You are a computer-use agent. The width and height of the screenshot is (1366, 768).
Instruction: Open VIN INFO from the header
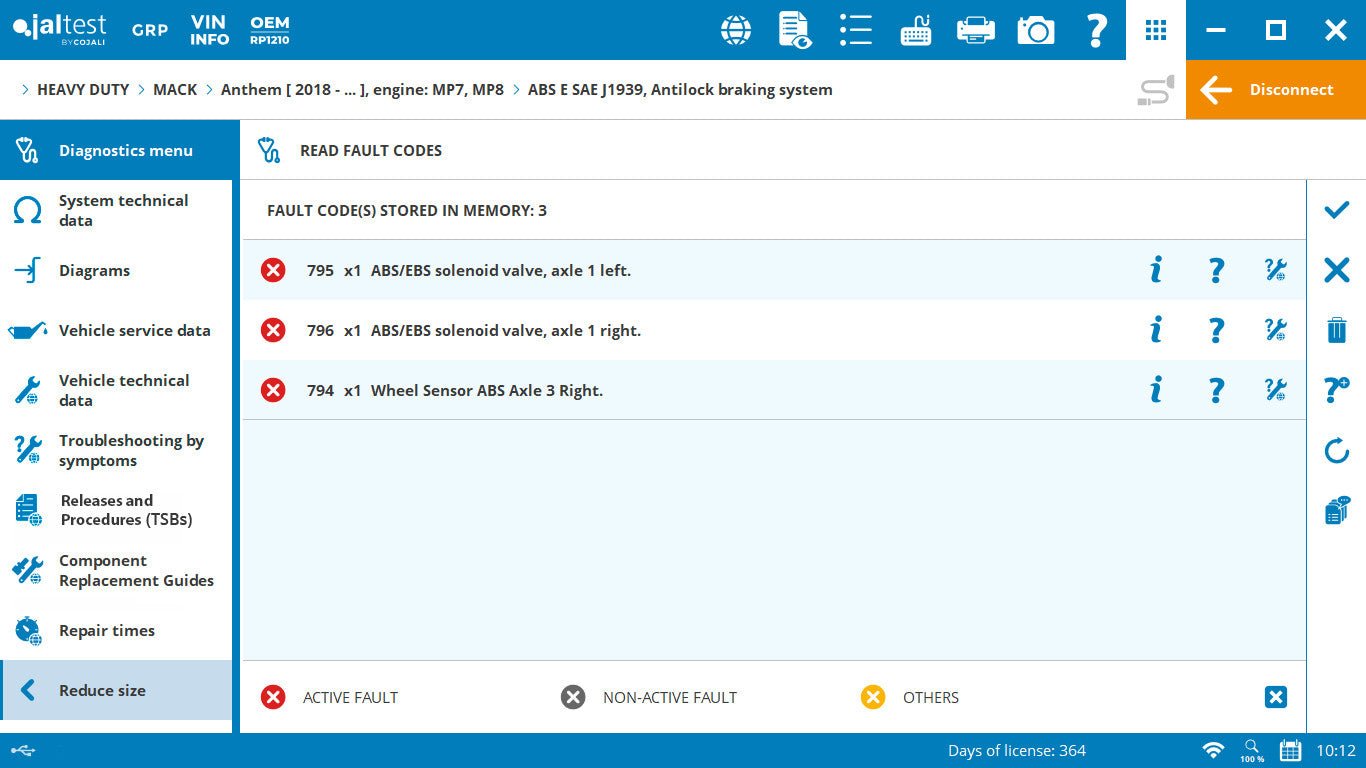[210, 30]
